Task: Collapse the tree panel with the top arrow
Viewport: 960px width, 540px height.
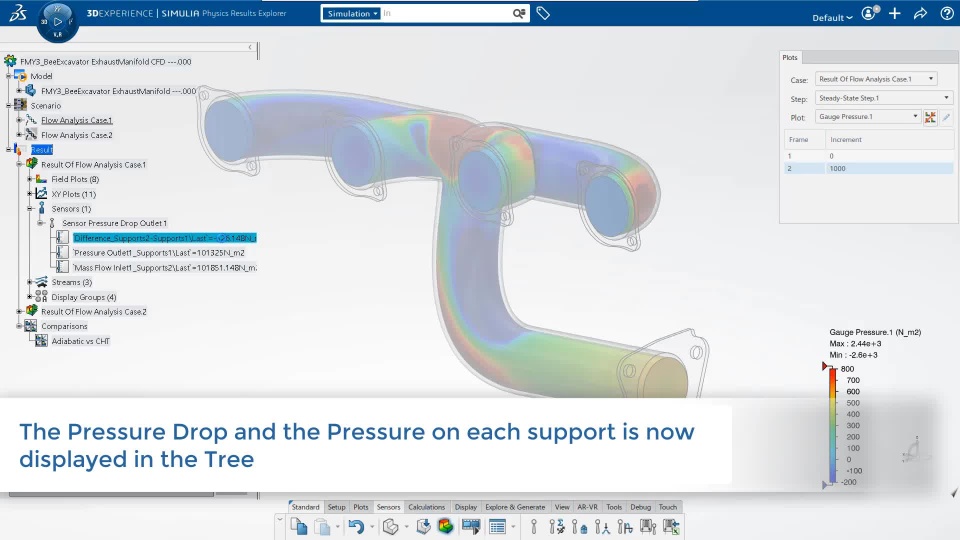Action: (250, 47)
